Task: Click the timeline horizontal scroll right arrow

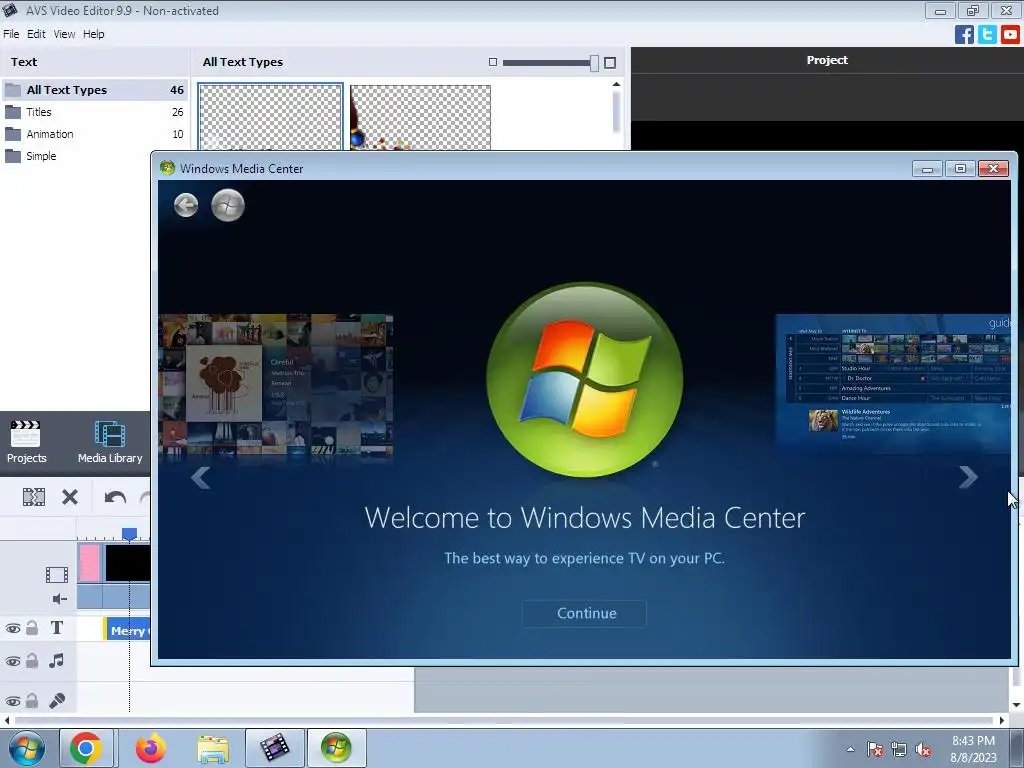Action: click(x=1002, y=720)
